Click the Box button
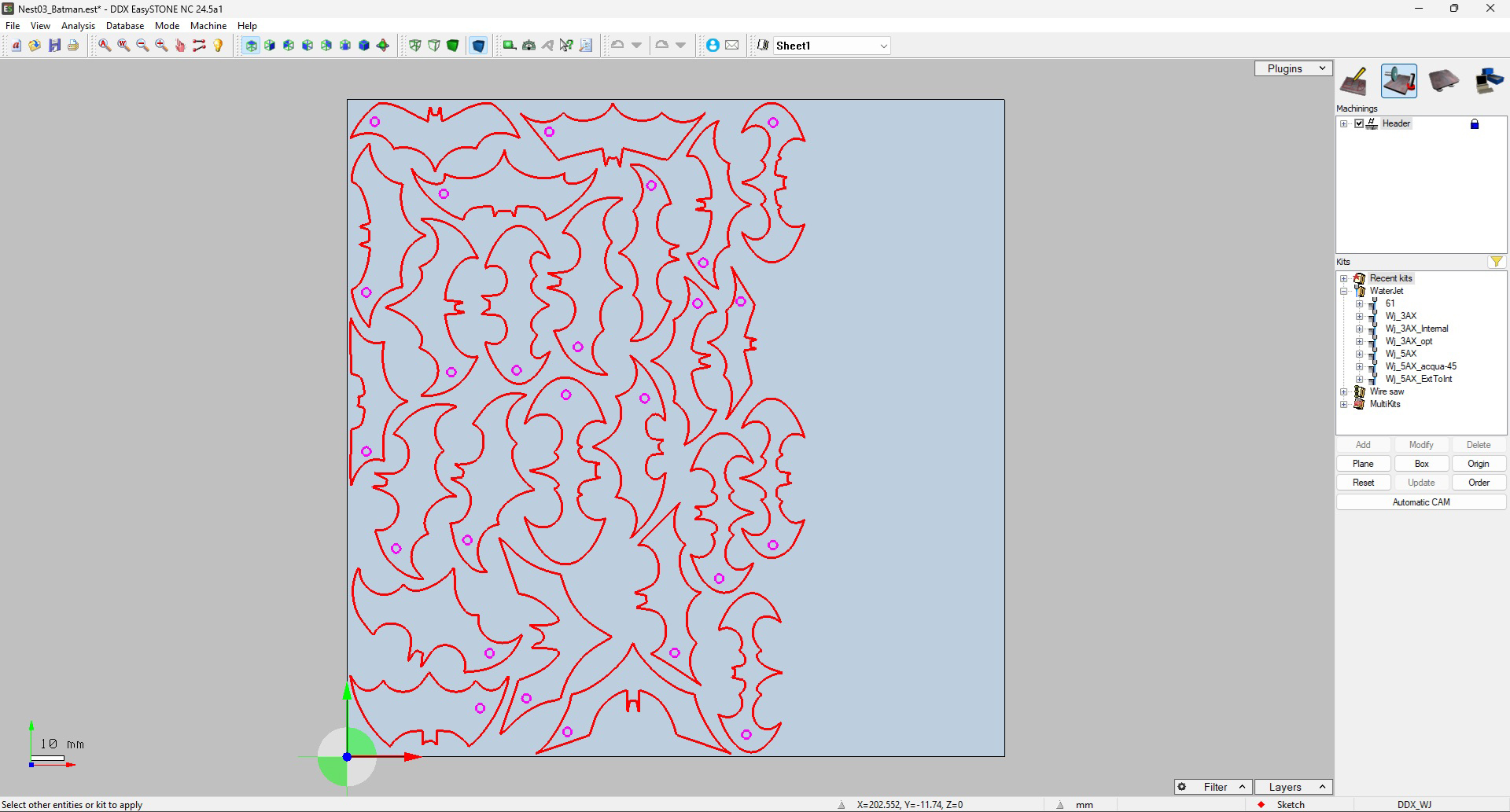 pos(1421,464)
